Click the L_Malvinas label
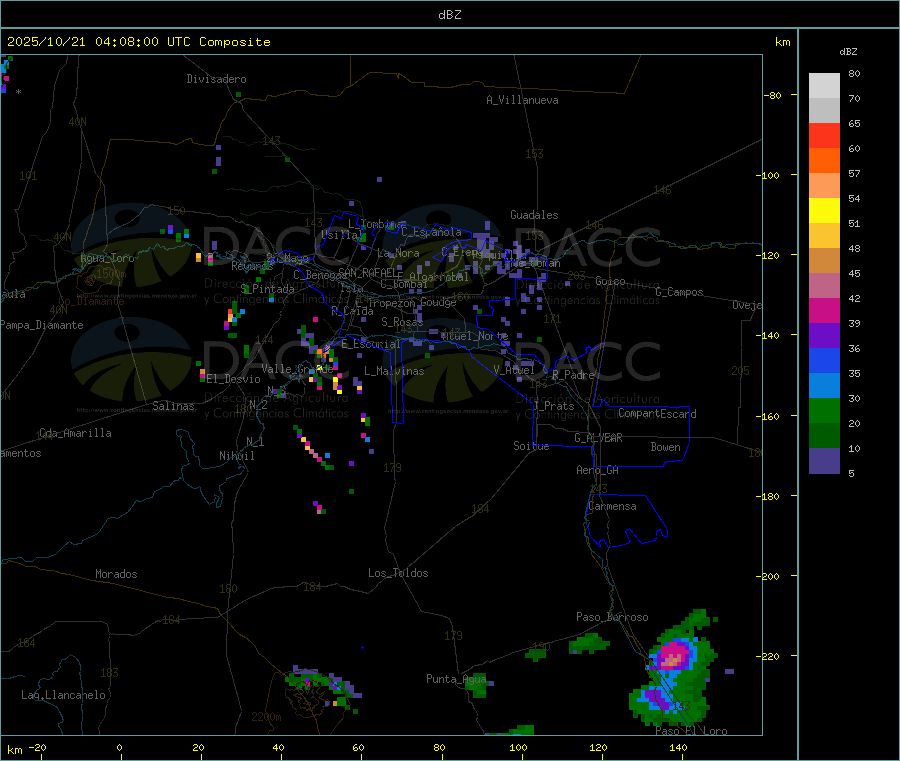 coord(394,371)
